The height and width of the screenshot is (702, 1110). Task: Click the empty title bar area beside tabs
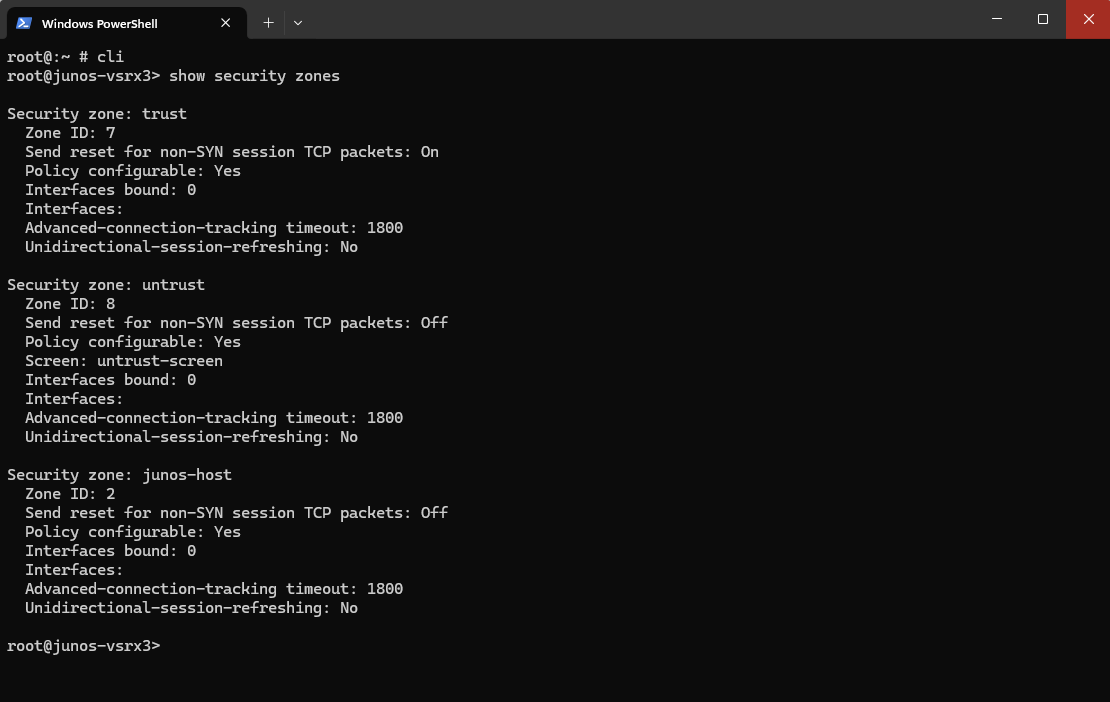[x=637, y=19]
